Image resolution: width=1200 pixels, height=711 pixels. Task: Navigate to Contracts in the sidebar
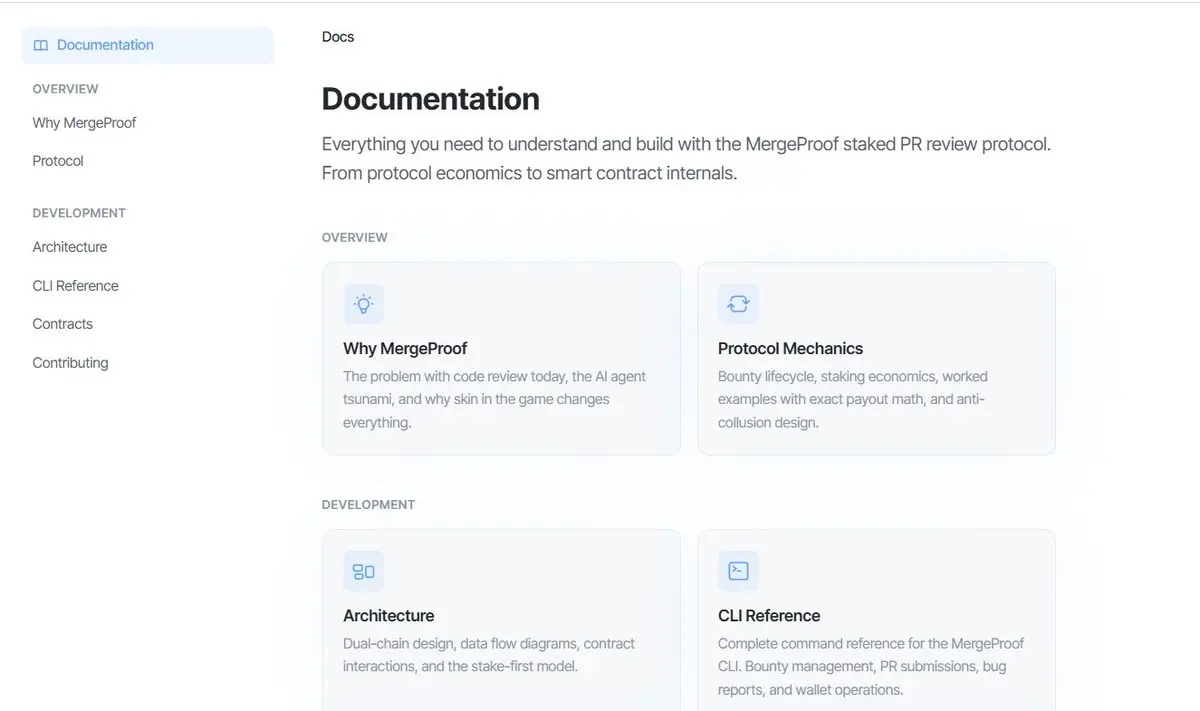pos(62,324)
